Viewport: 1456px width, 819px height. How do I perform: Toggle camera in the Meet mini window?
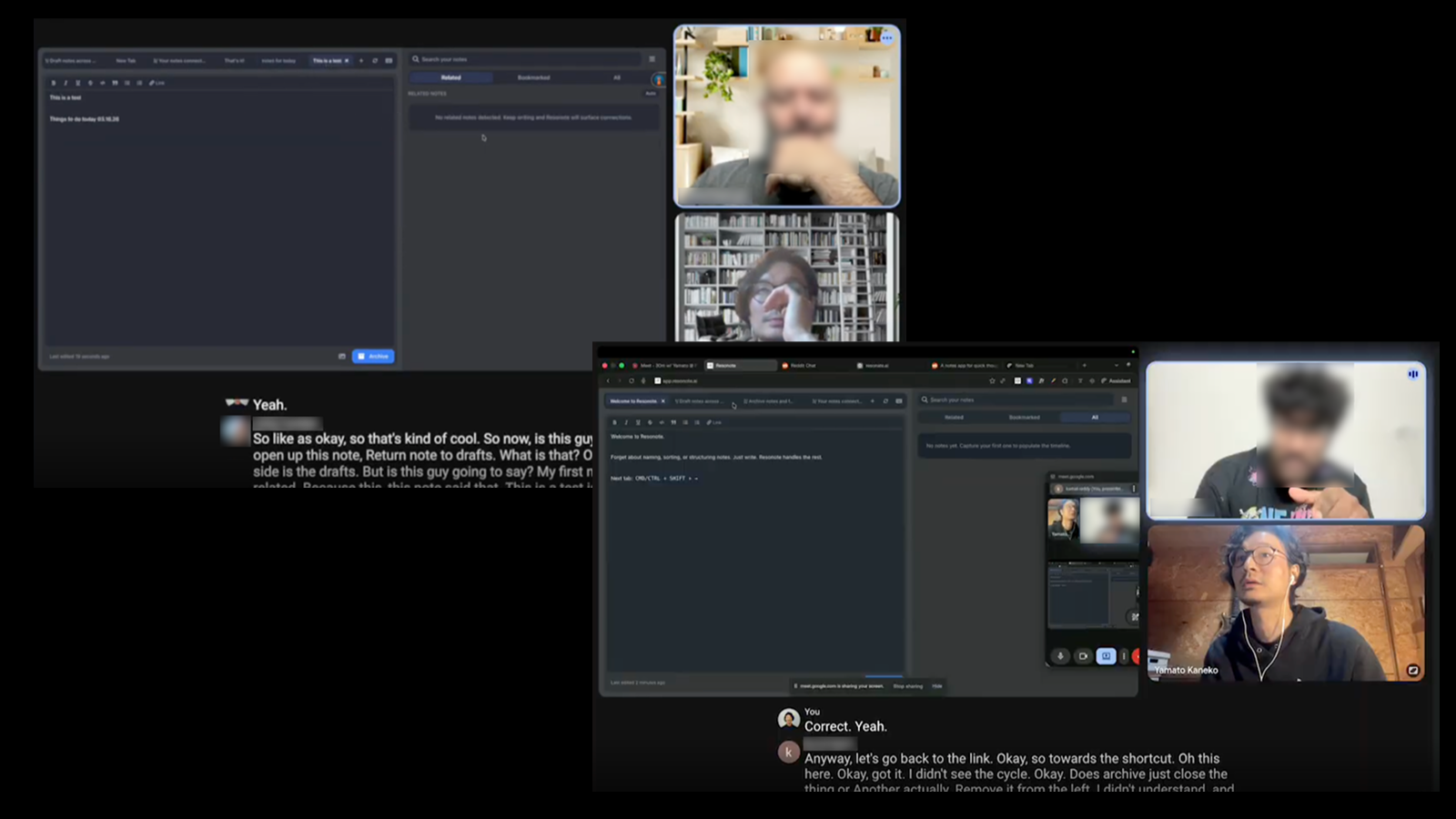click(x=1083, y=656)
